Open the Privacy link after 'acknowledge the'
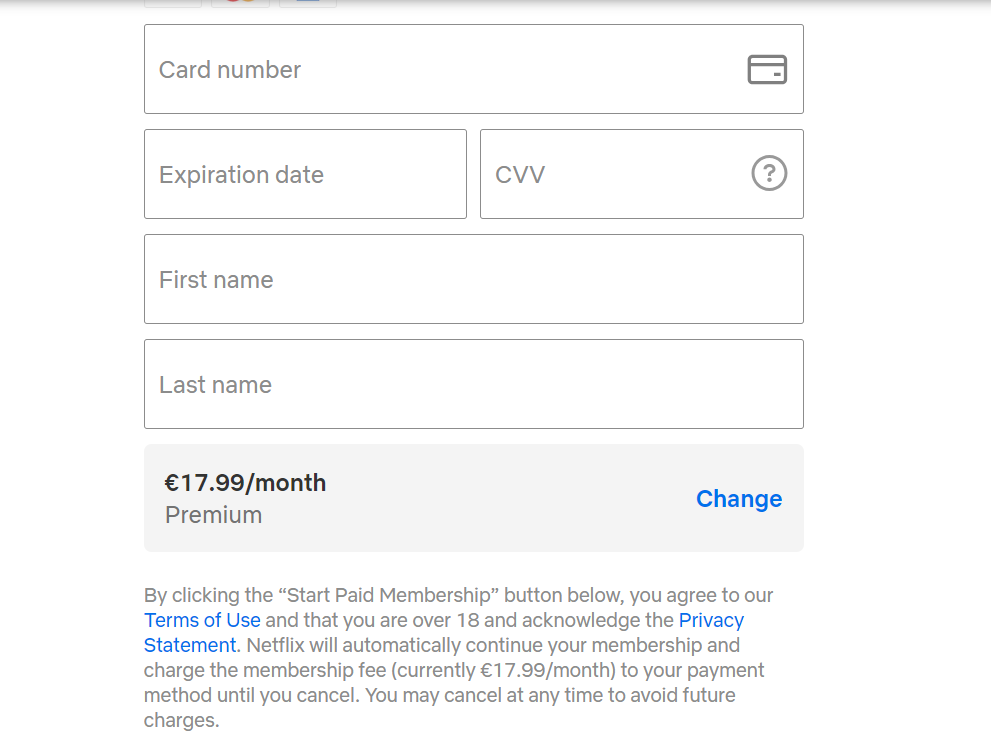 [711, 620]
